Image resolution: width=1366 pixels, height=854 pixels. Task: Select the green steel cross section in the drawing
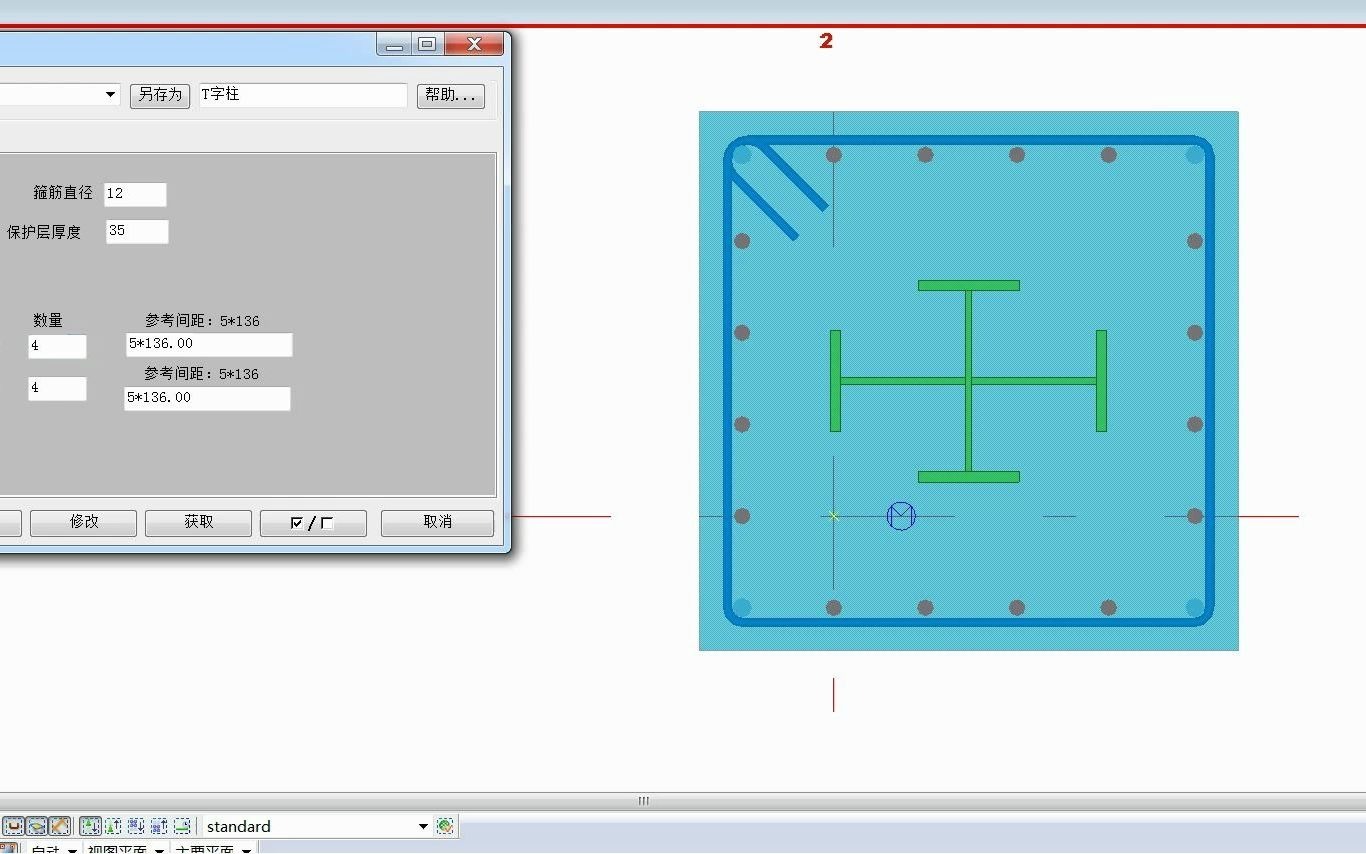coord(968,381)
